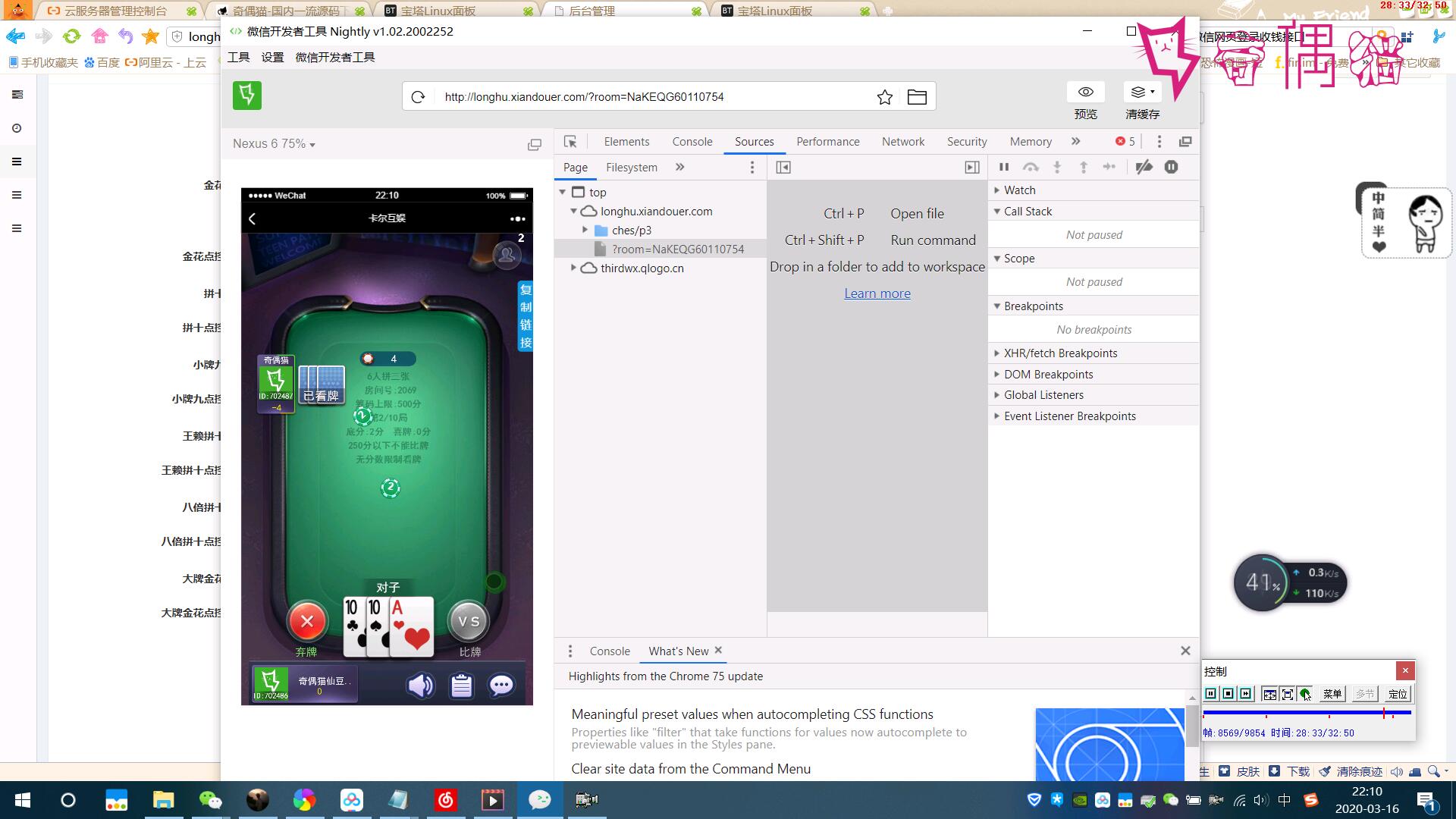Click the back arrow in WeChat simulator
This screenshot has width=1456, height=819.
coord(253,218)
